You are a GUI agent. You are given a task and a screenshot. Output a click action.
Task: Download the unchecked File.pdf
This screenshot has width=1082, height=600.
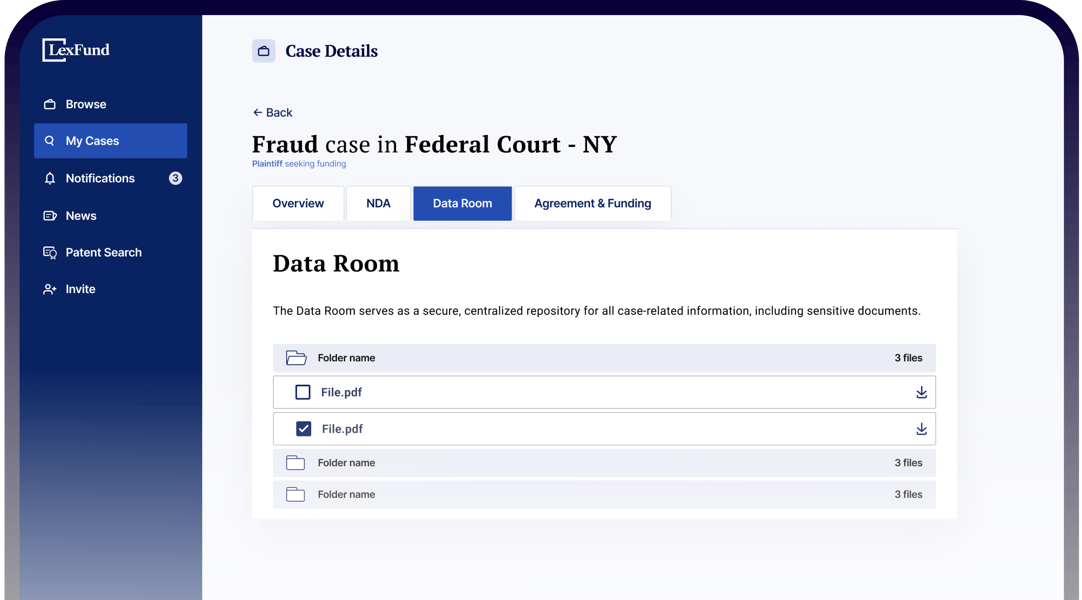921,393
